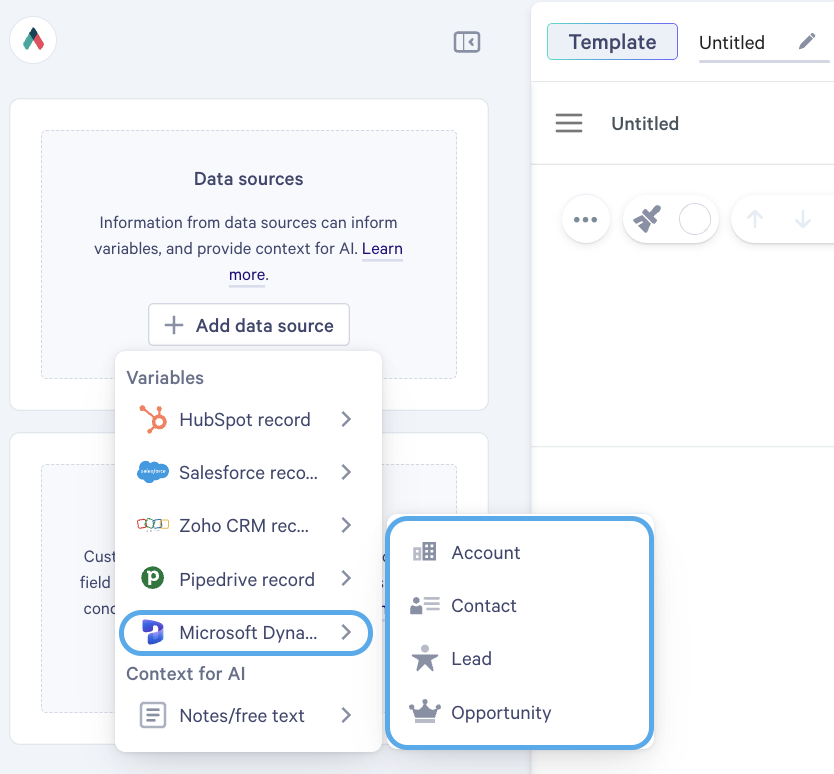
Task: Move block down with arrow
Action: 802,219
